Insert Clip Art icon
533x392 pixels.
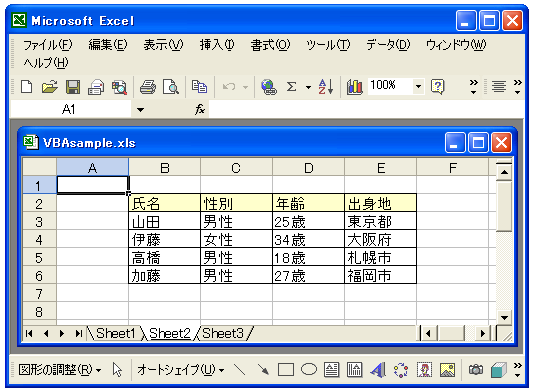[424, 370]
